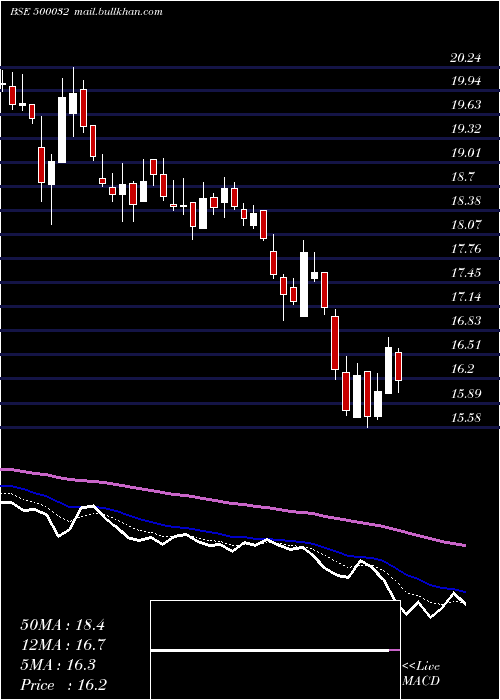Select the 18.38 price axis label
500x700 pixels.
pyautogui.click(x=466, y=201)
